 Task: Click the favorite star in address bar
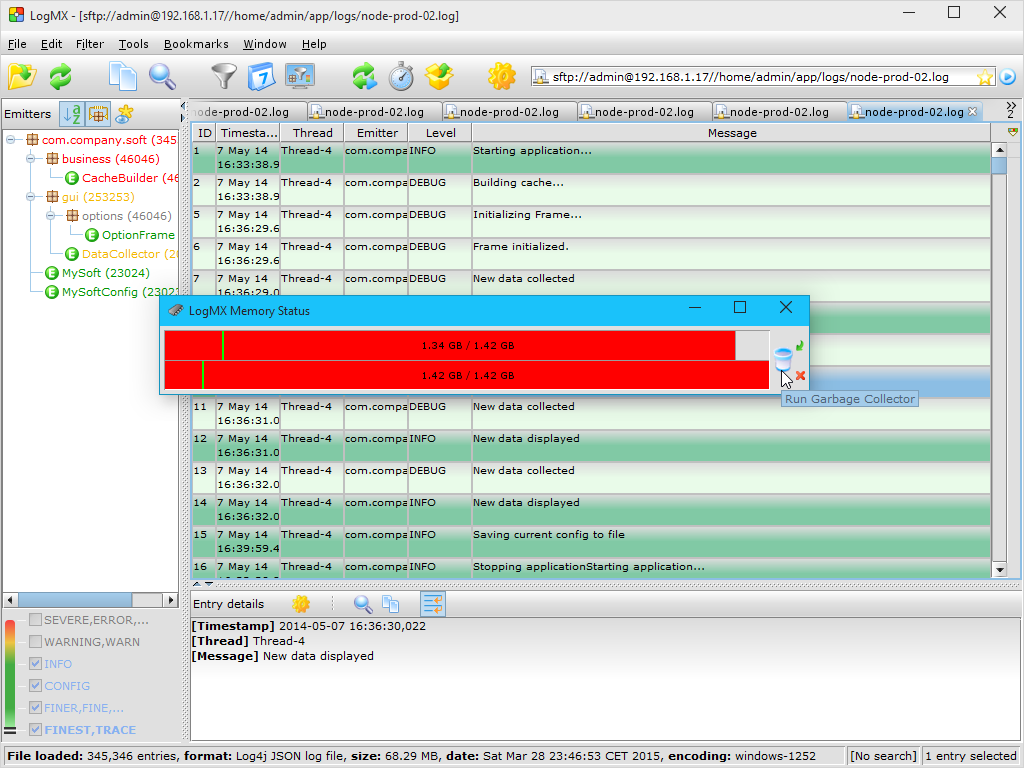click(984, 78)
